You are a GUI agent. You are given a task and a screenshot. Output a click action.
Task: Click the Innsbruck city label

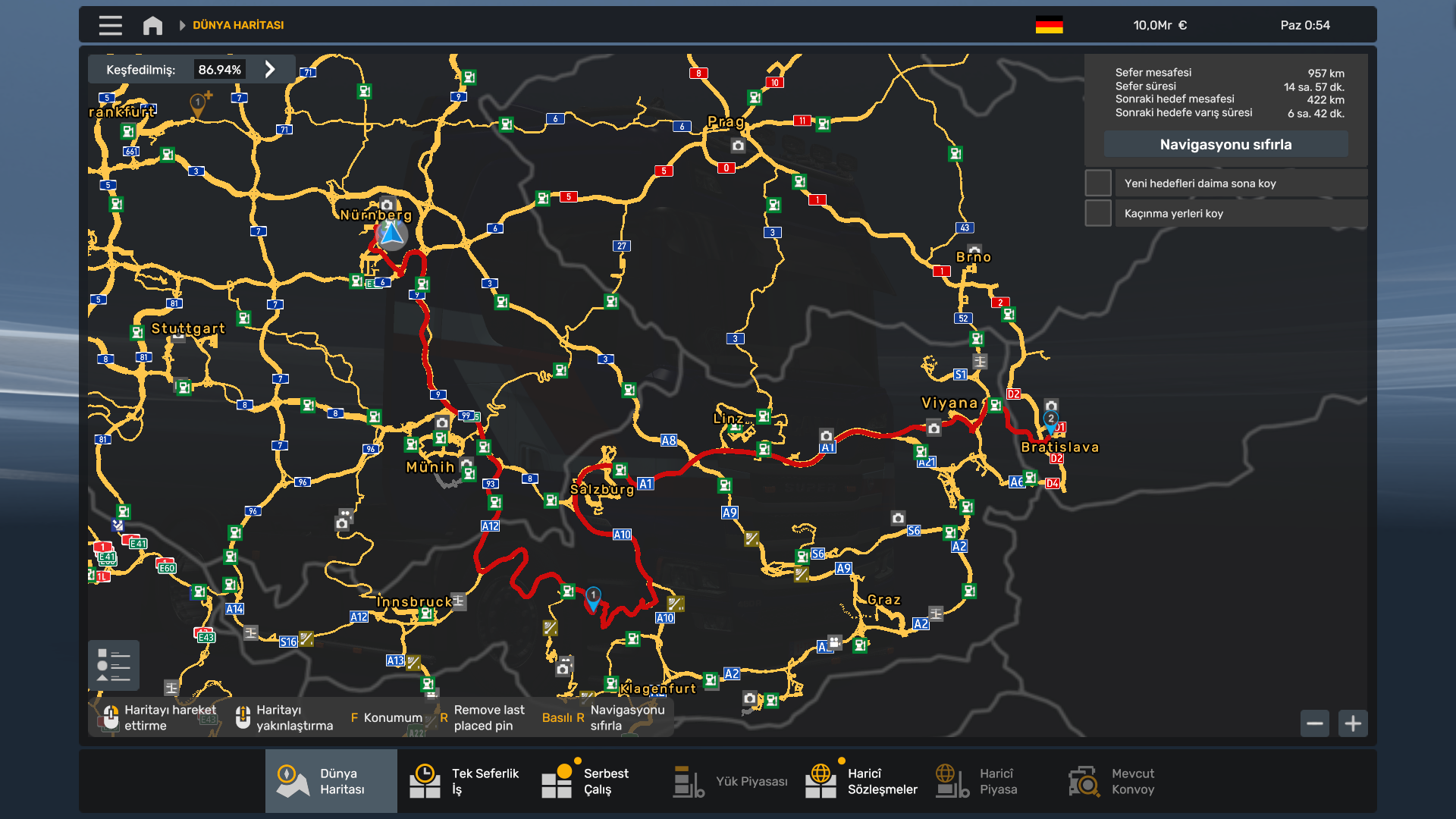pyautogui.click(x=414, y=602)
